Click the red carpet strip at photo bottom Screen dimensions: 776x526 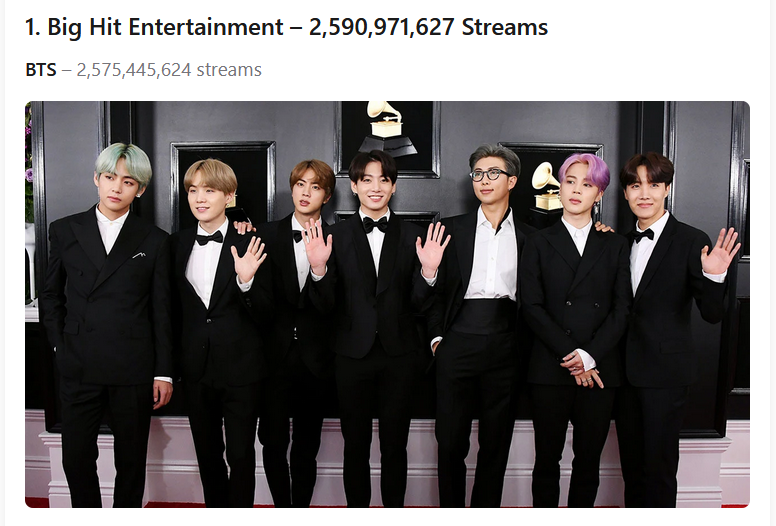[x=388, y=505]
